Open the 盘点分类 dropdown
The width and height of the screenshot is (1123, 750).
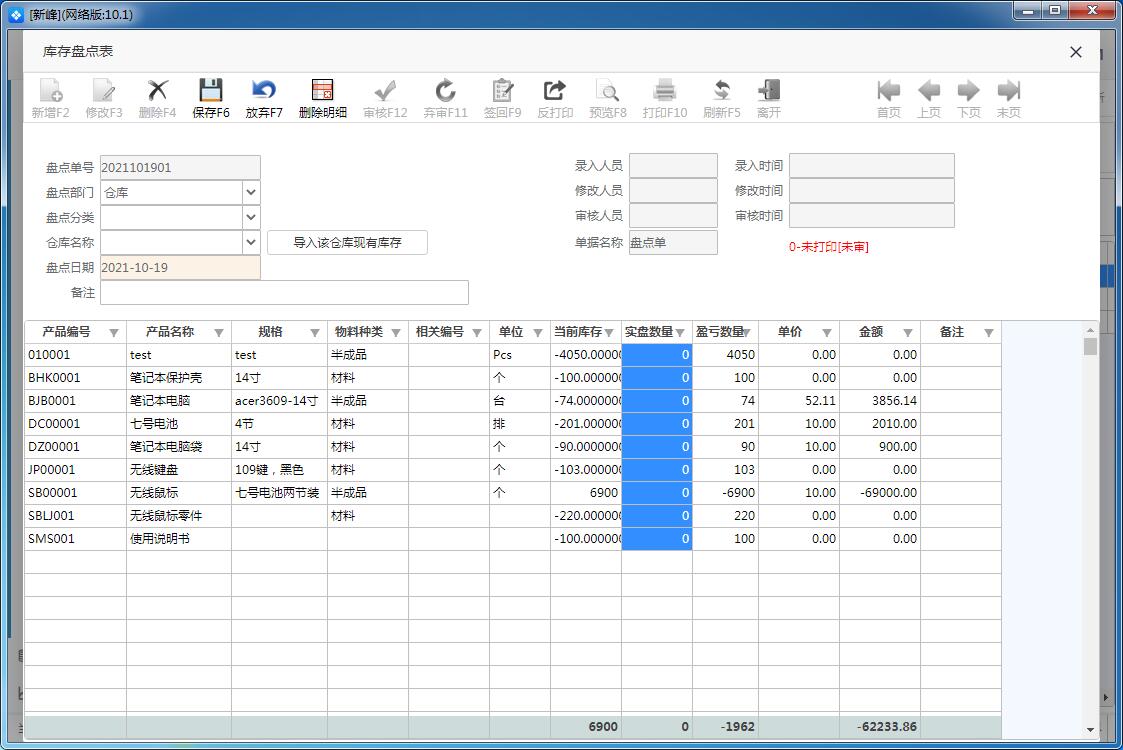(251, 217)
